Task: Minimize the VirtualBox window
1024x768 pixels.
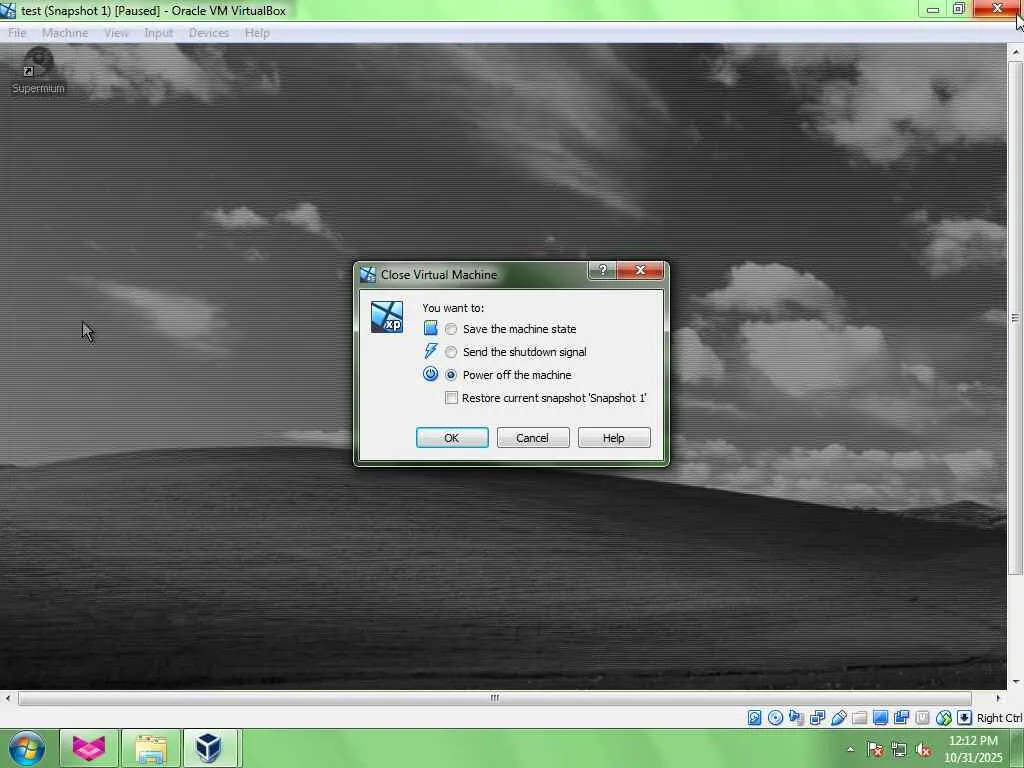Action: click(x=933, y=9)
